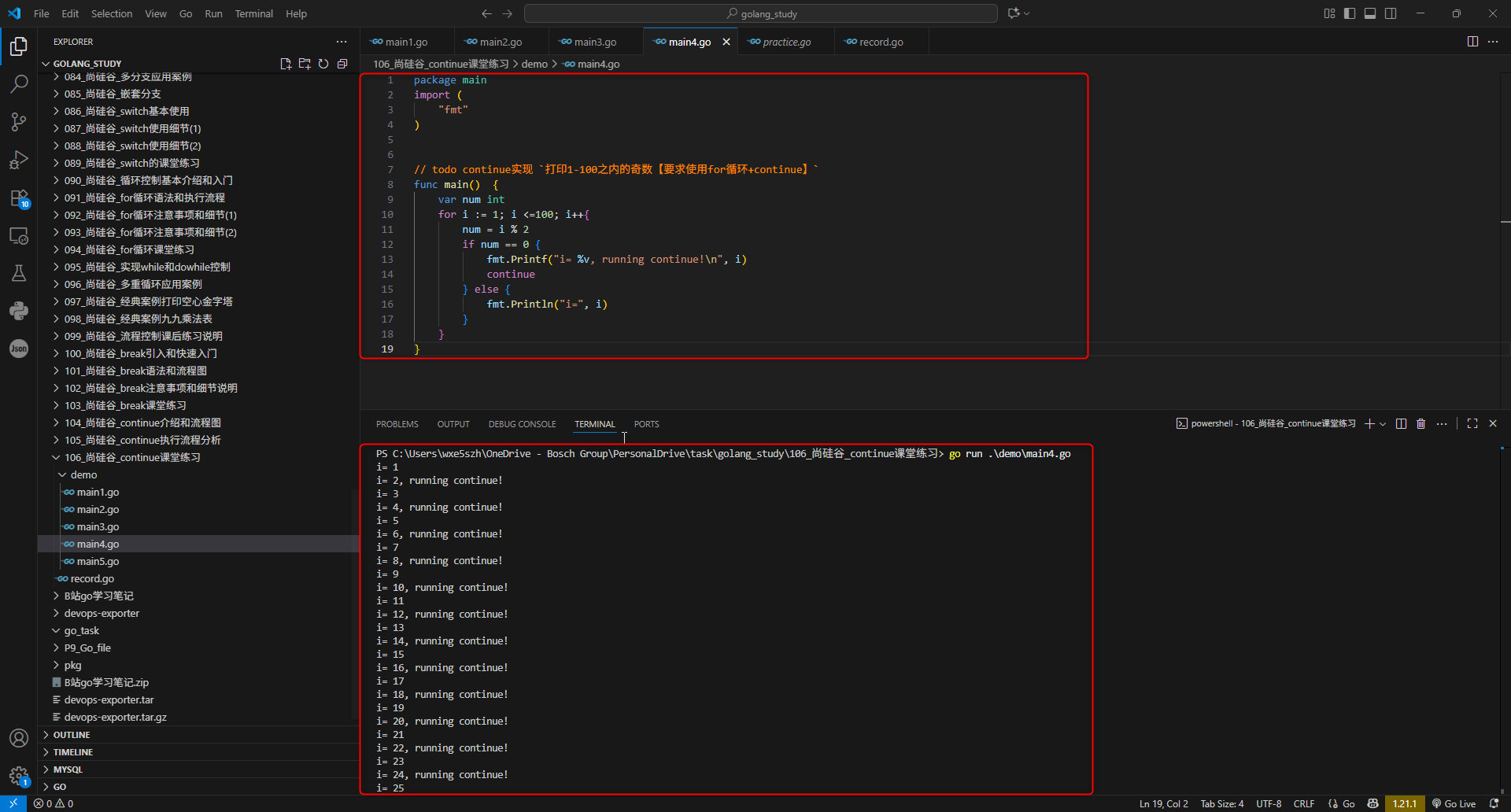Image resolution: width=1511 pixels, height=812 pixels.
Task: Split the editor to the right
Action: pos(1472,42)
